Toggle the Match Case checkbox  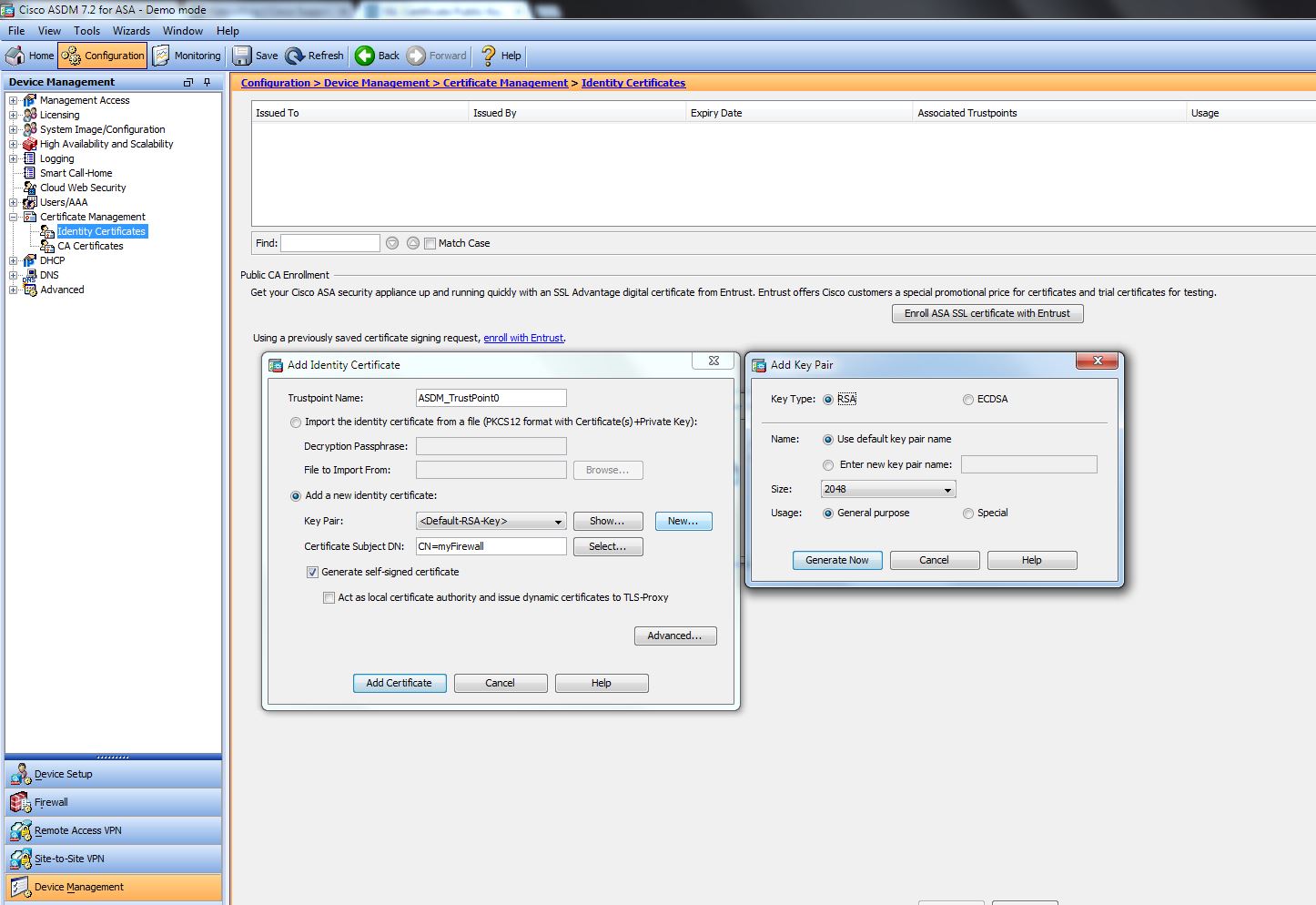coord(430,243)
